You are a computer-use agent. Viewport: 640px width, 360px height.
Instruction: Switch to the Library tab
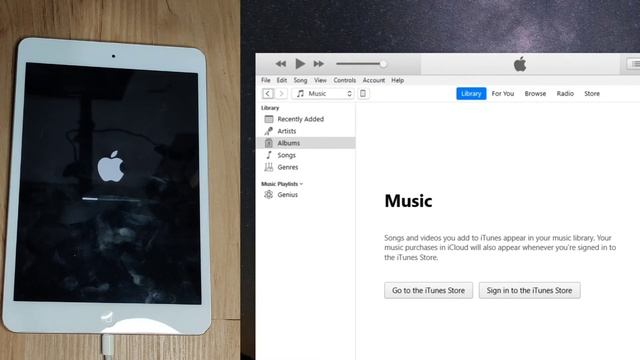(x=471, y=93)
